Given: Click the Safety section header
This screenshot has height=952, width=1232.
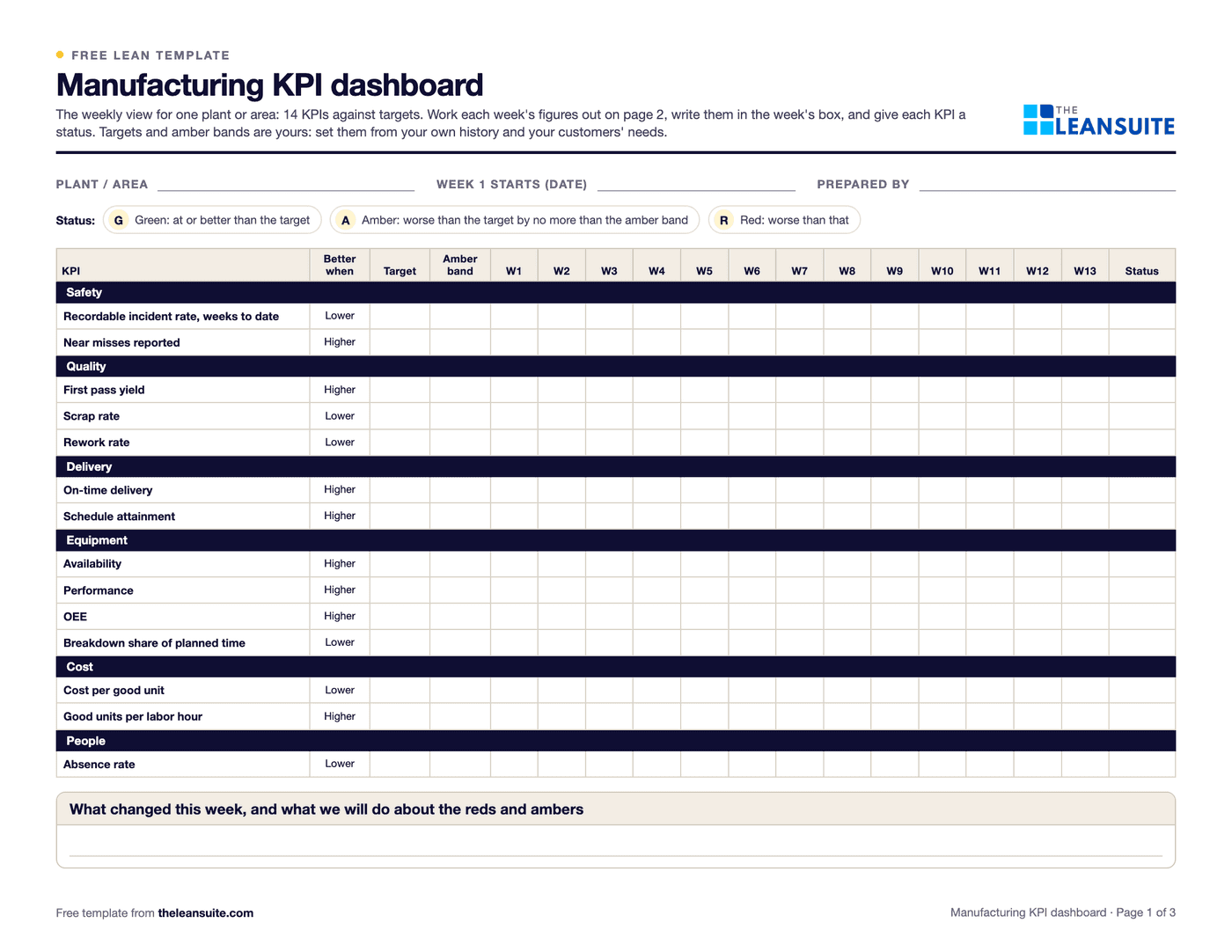Looking at the screenshot, I should [616, 292].
